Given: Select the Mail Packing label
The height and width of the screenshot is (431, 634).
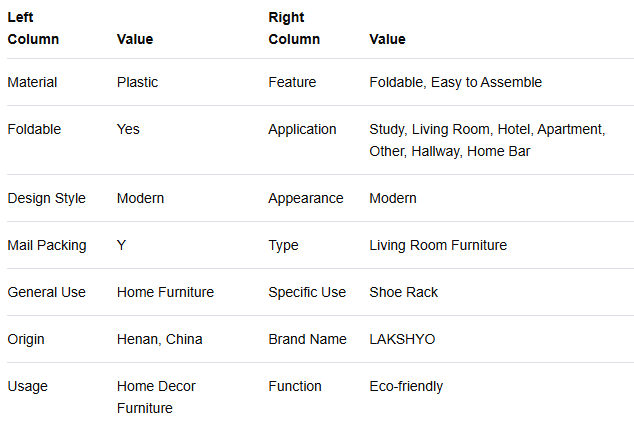Looking at the screenshot, I should pyautogui.click(x=47, y=245).
